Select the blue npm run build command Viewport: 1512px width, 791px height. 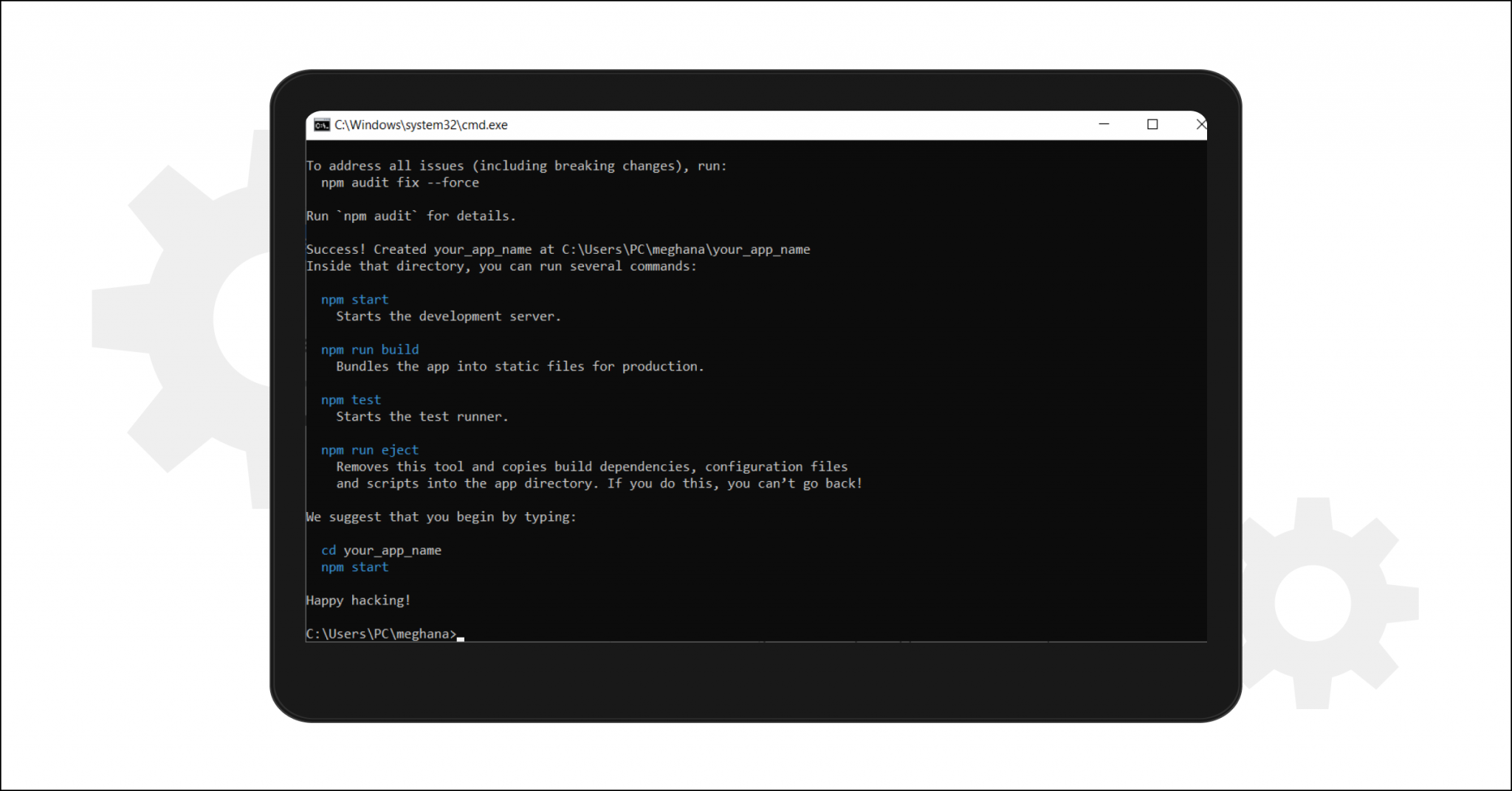pos(370,349)
